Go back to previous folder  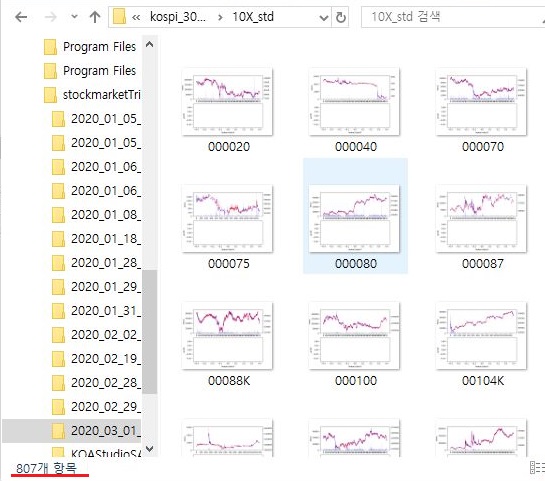pos(21,17)
